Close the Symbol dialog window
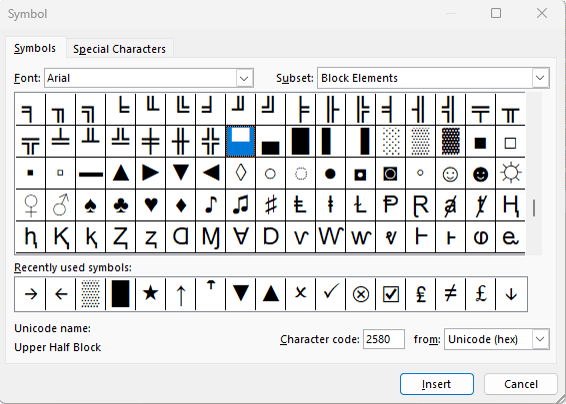 [x=542, y=13]
